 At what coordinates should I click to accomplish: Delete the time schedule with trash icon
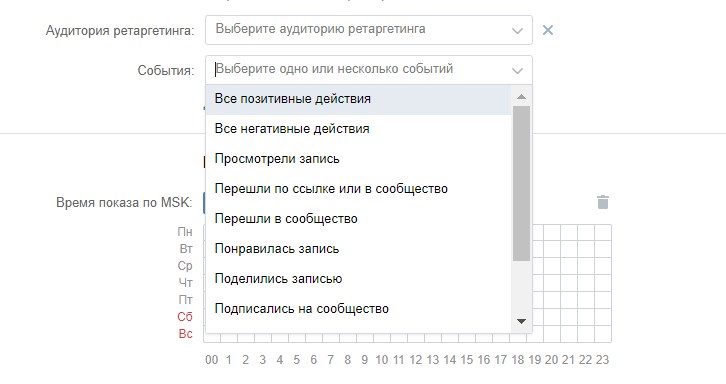point(602,202)
